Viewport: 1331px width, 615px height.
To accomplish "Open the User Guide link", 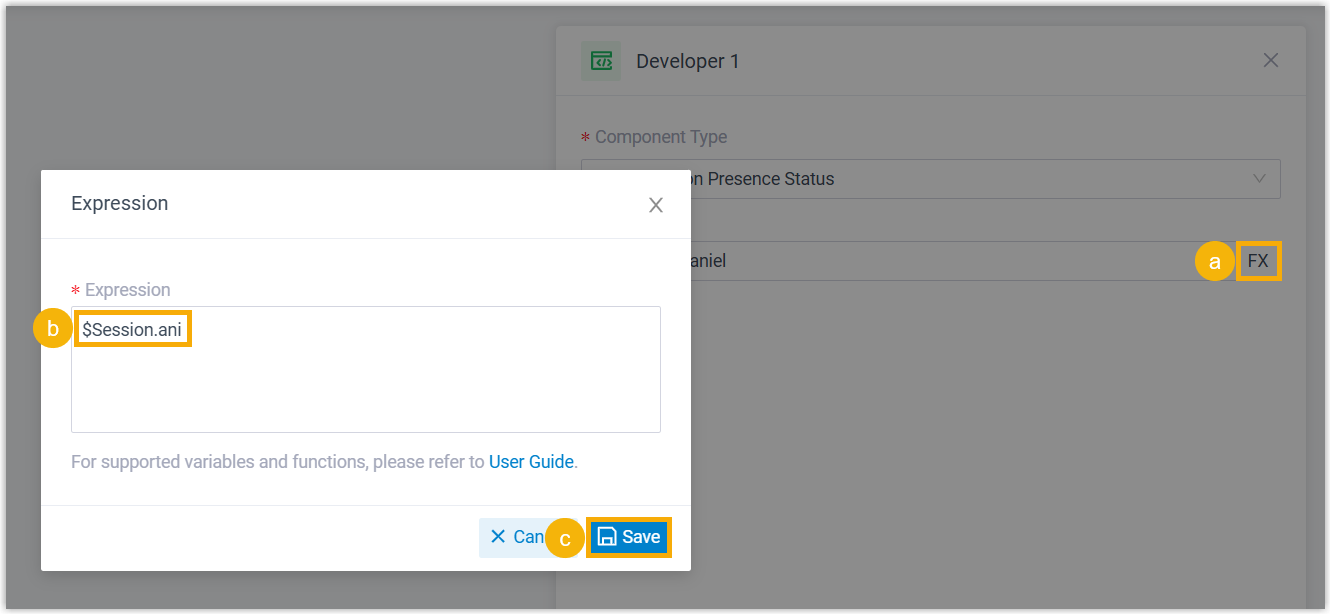I will [531, 461].
